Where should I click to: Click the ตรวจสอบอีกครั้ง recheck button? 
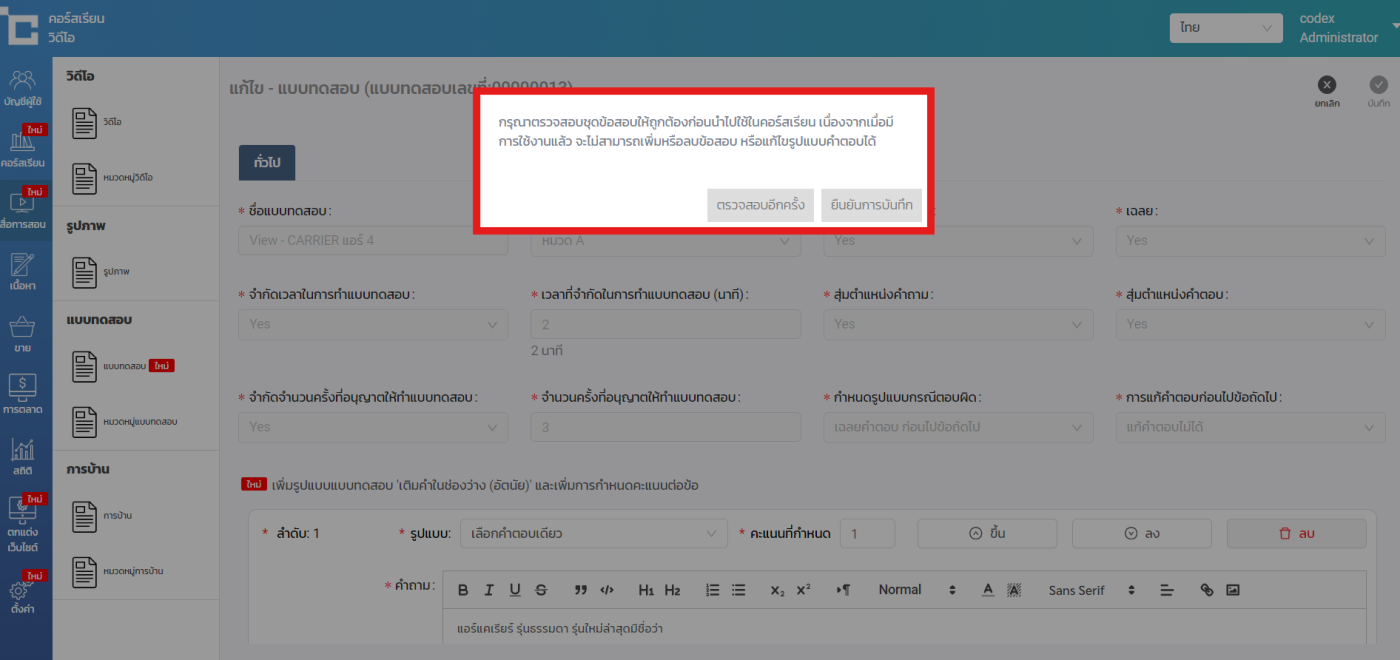pos(760,205)
